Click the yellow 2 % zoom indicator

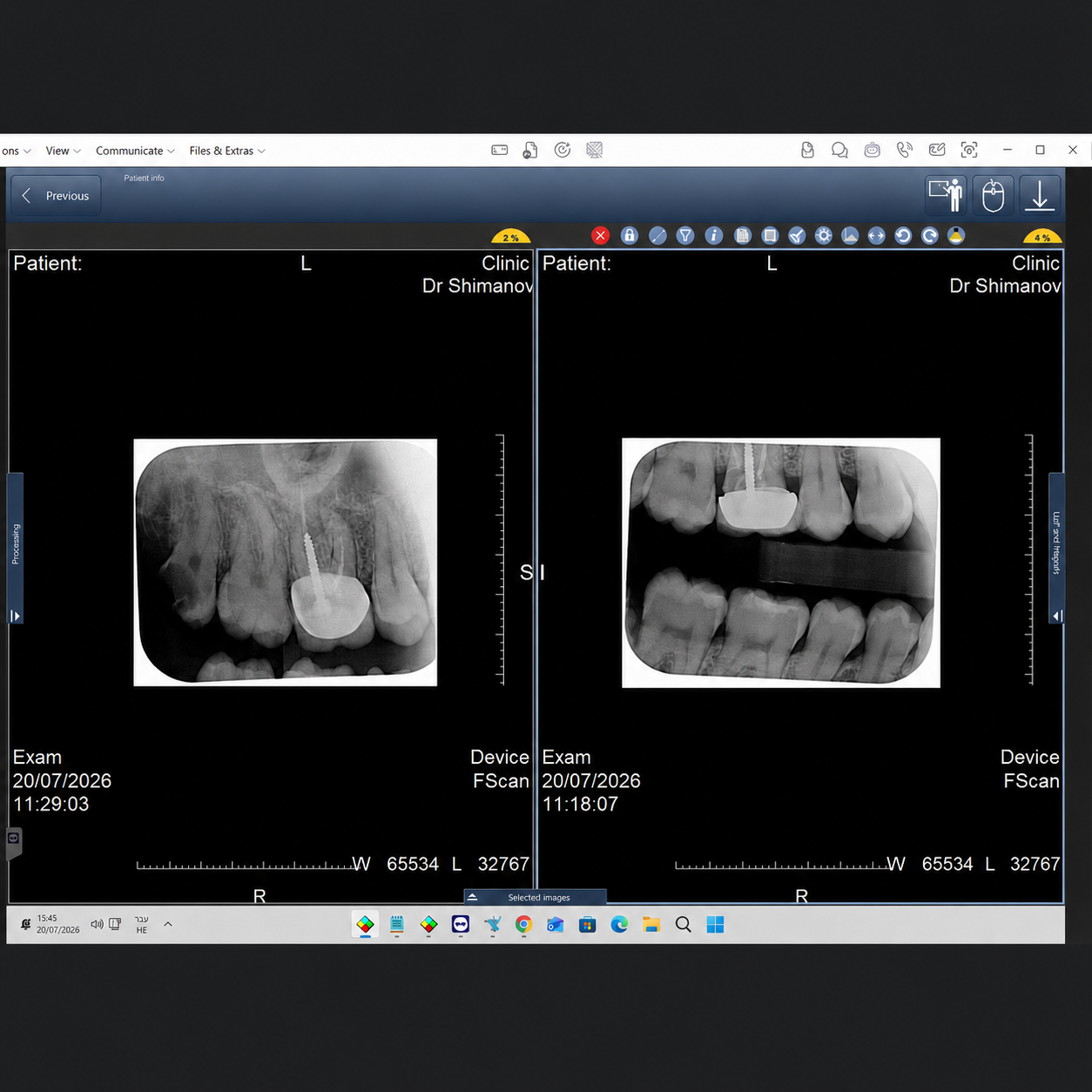point(510,237)
